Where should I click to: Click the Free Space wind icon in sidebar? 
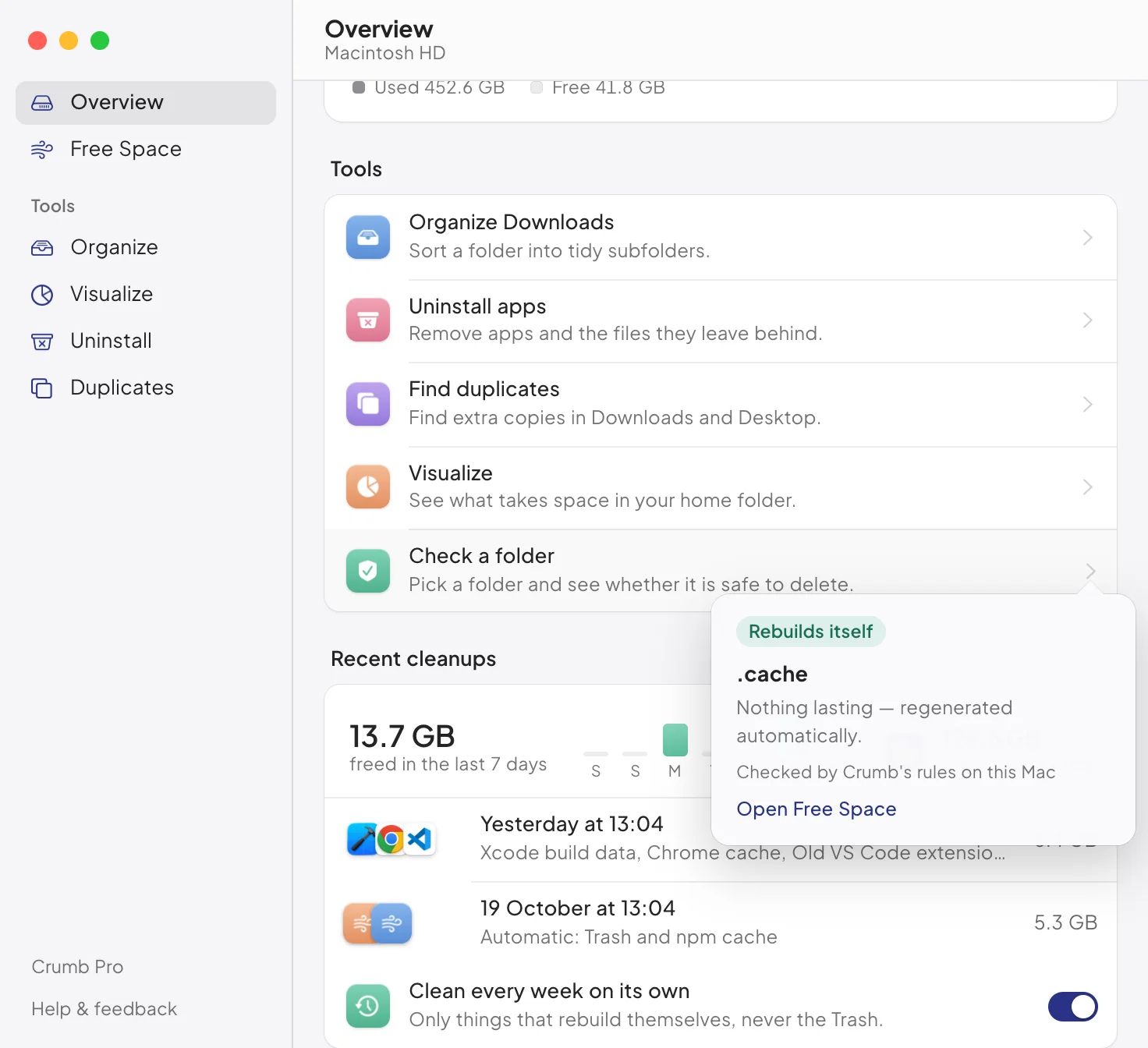pyautogui.click(x=42, y=150)
